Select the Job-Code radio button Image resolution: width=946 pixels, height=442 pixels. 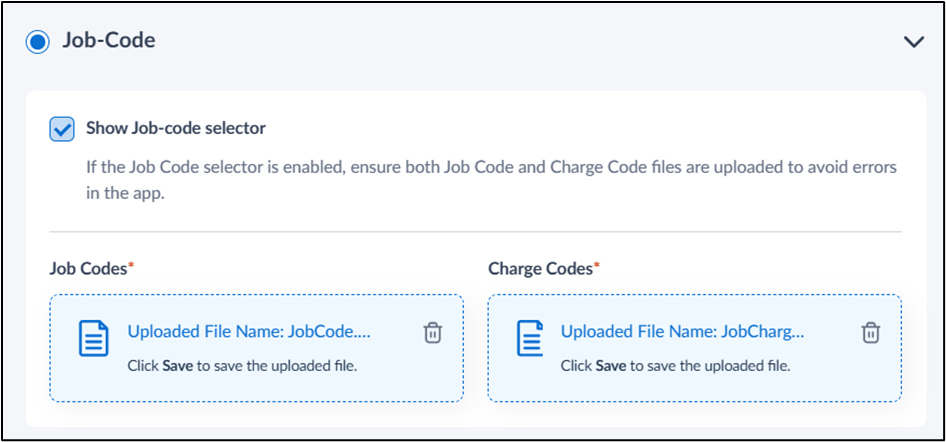point(38,42)
